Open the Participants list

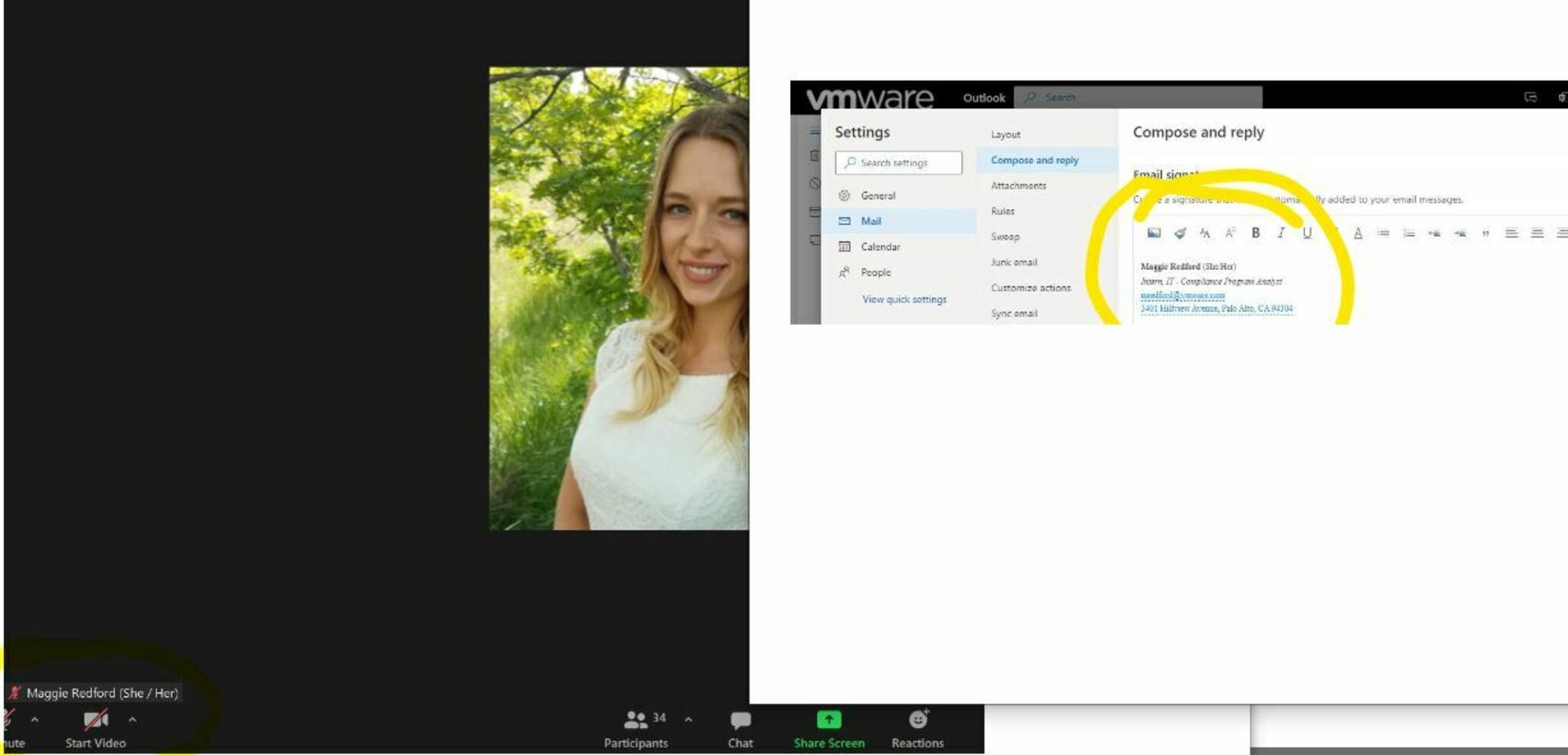(x=635, y=728)
